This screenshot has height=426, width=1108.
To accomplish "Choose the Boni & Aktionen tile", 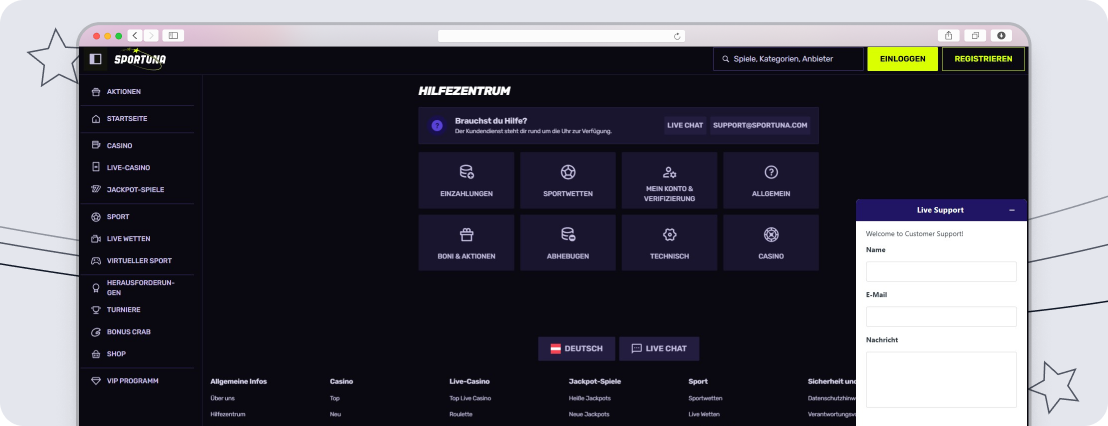I will (x=466, y=243).
